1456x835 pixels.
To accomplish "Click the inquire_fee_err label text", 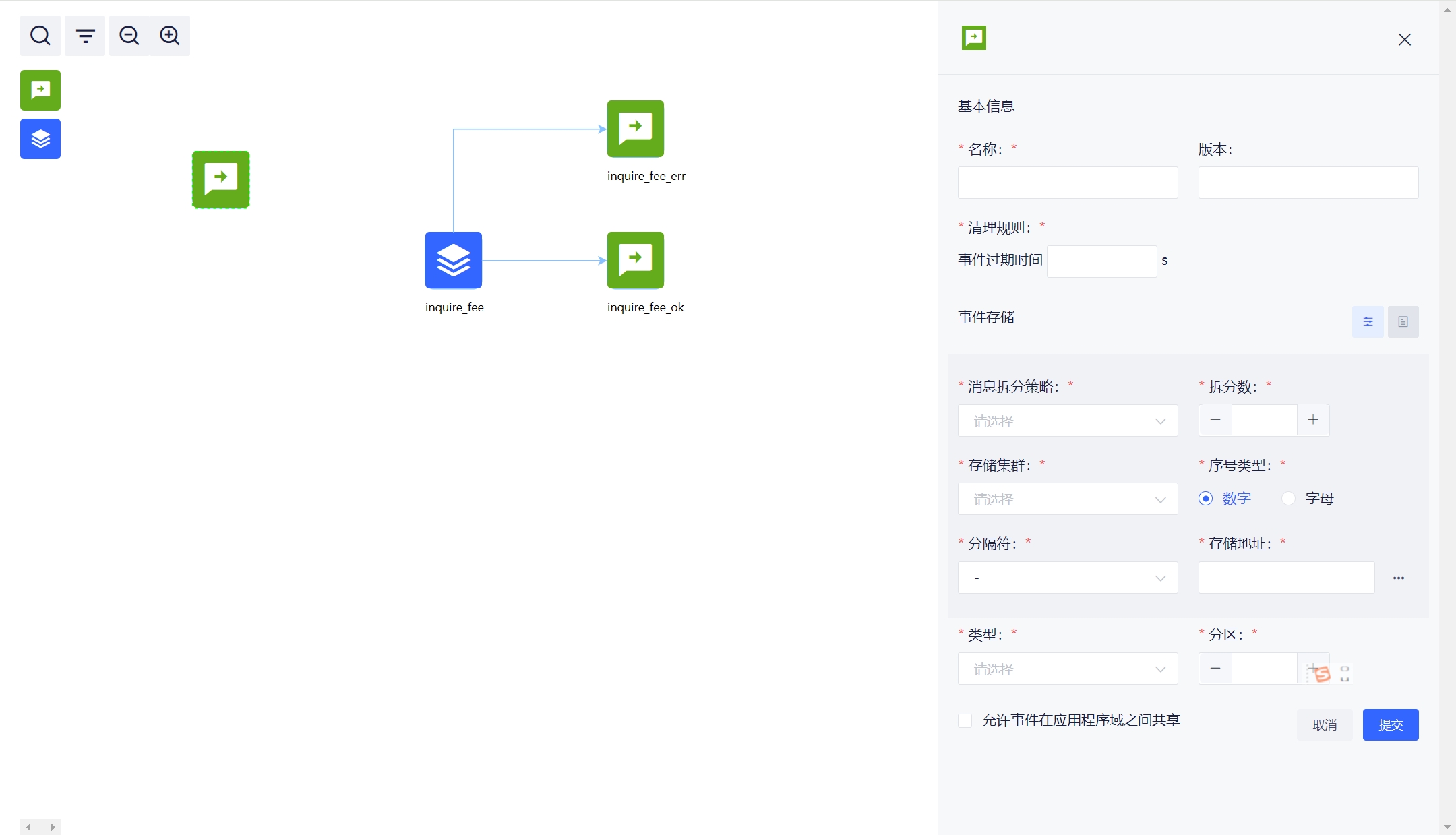I will point(646,176).
